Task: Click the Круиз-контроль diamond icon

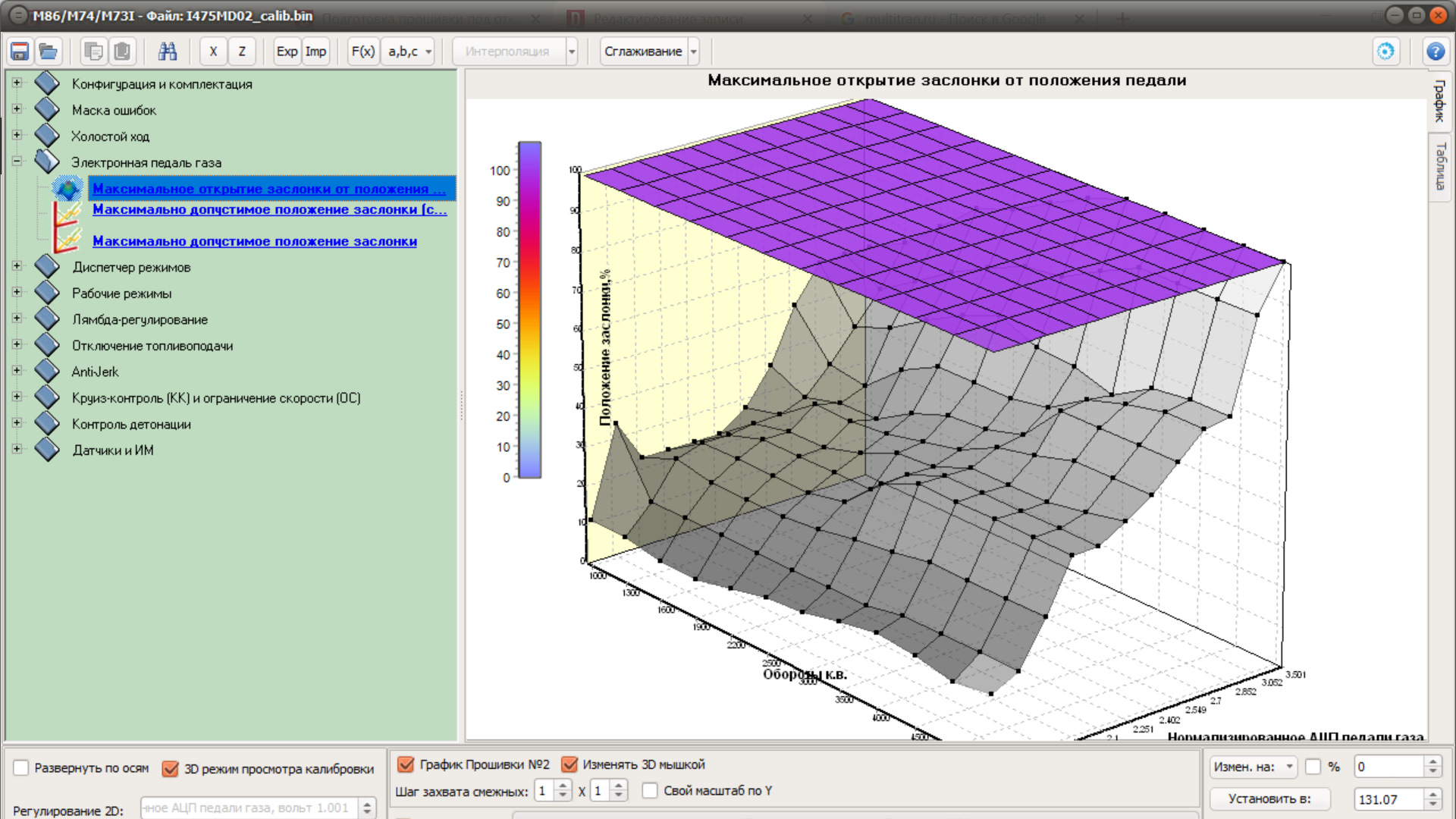Action: 47,397
